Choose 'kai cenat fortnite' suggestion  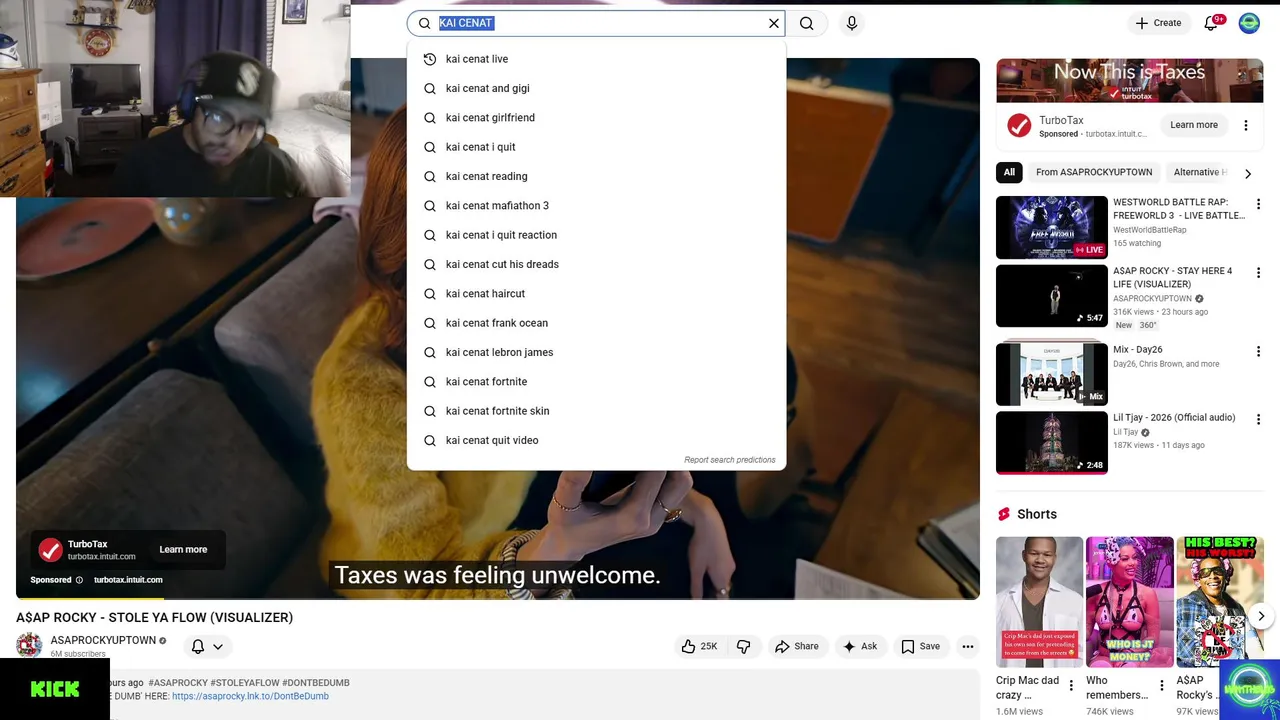tap(596, 382)
